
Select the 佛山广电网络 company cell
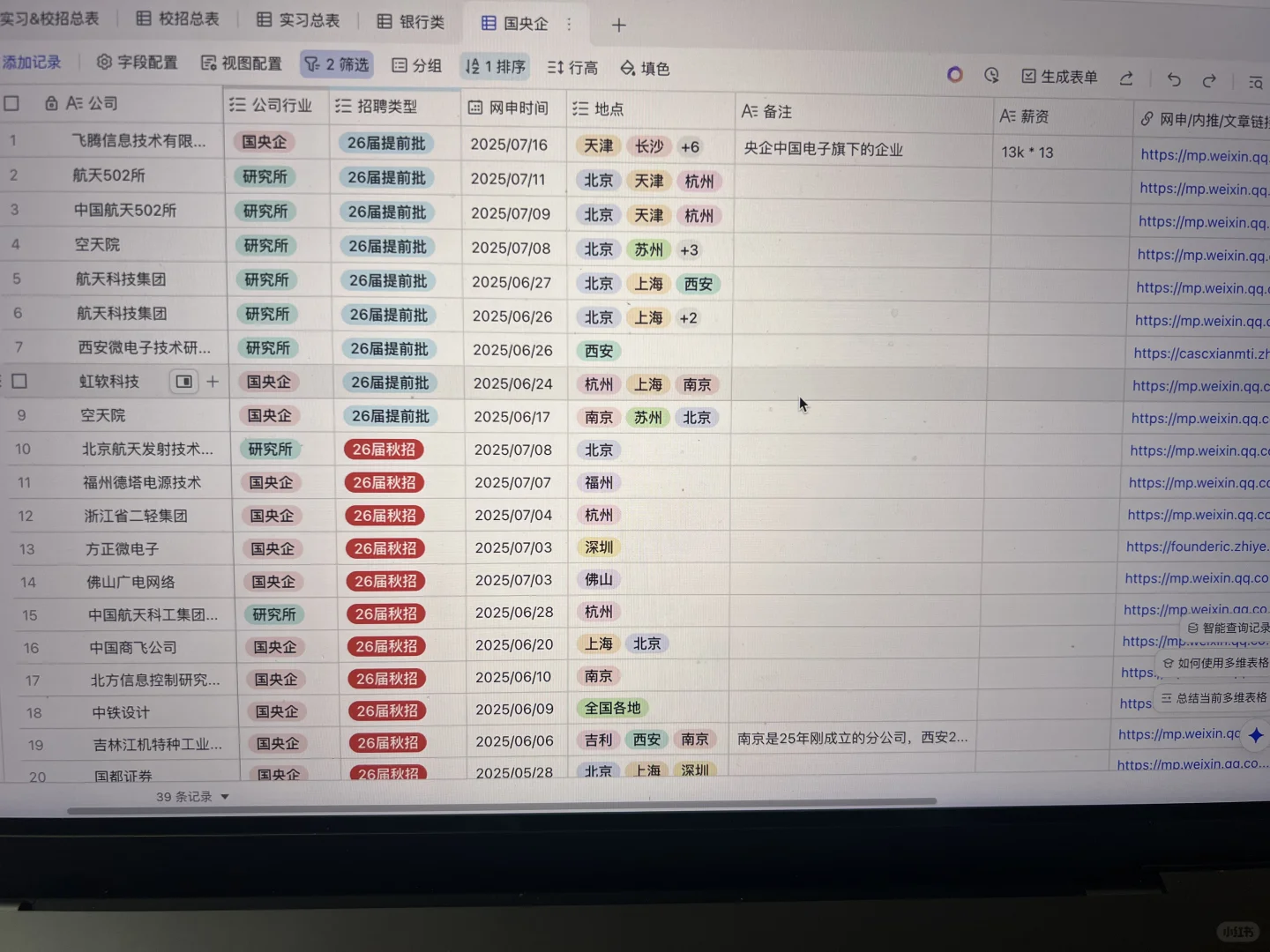click(x=131, y=582)
